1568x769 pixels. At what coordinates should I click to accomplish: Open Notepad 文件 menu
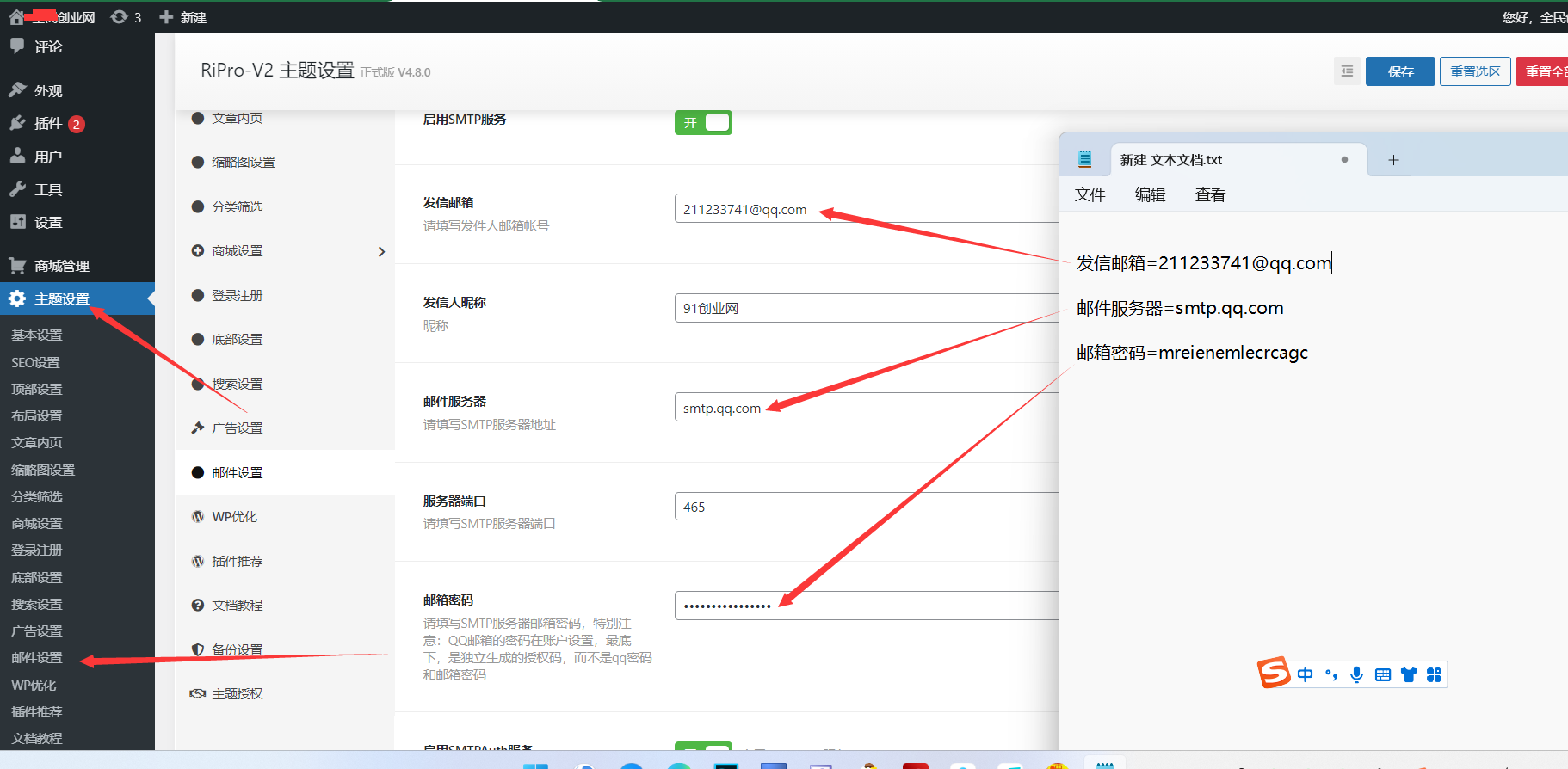point(1090,194)
